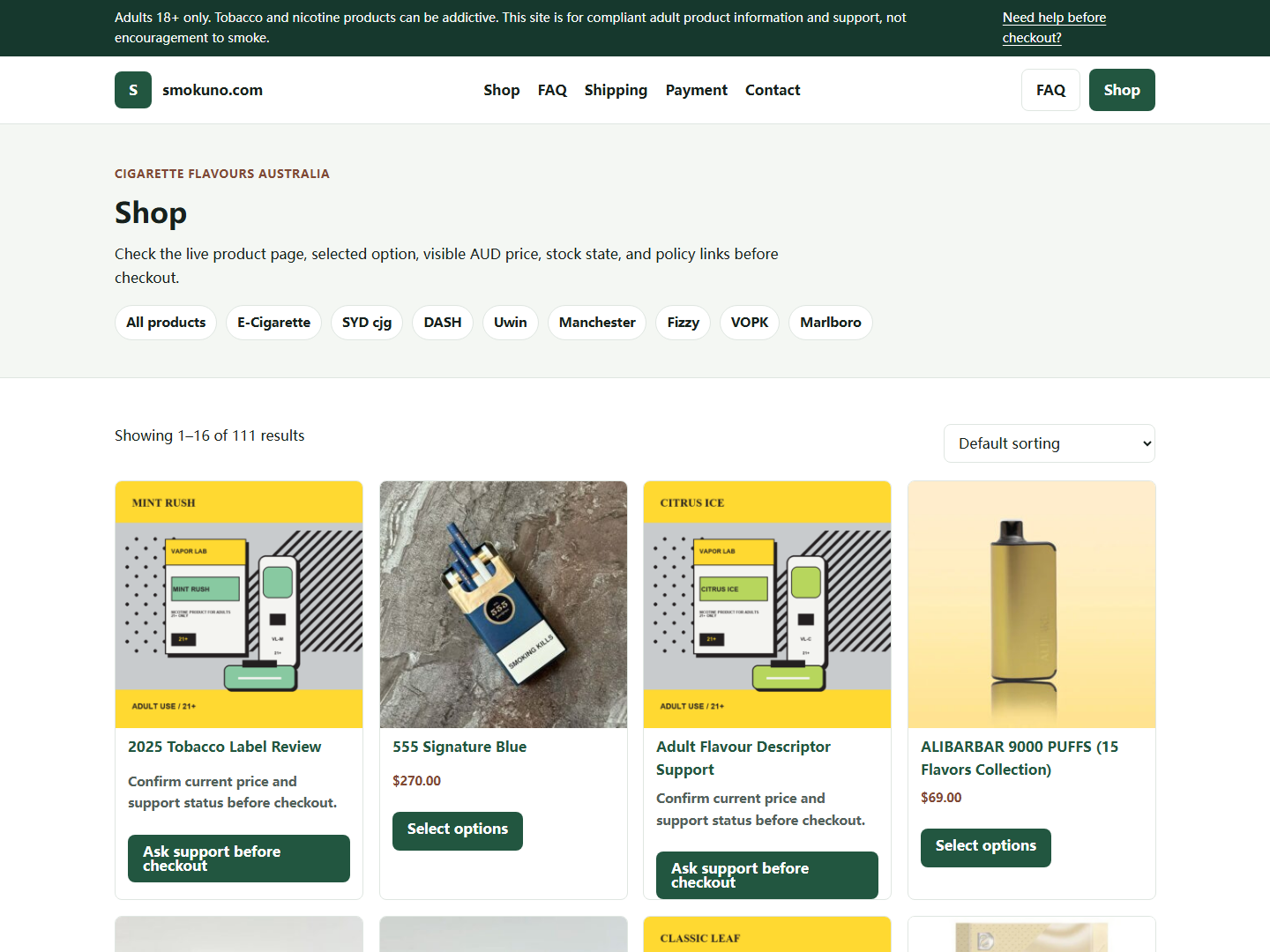Image resolution: width=1270 pixels, height=952 pixels.
Task: Select options for 555 Signature Blue
Action: [458, 831]
